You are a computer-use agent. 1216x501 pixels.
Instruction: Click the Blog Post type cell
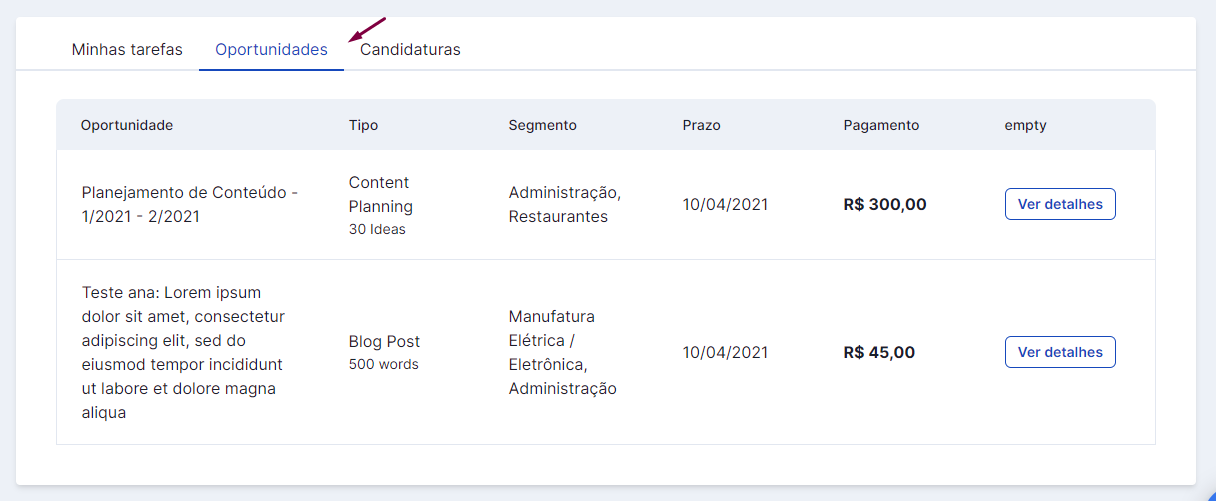(x=384, y=352)
